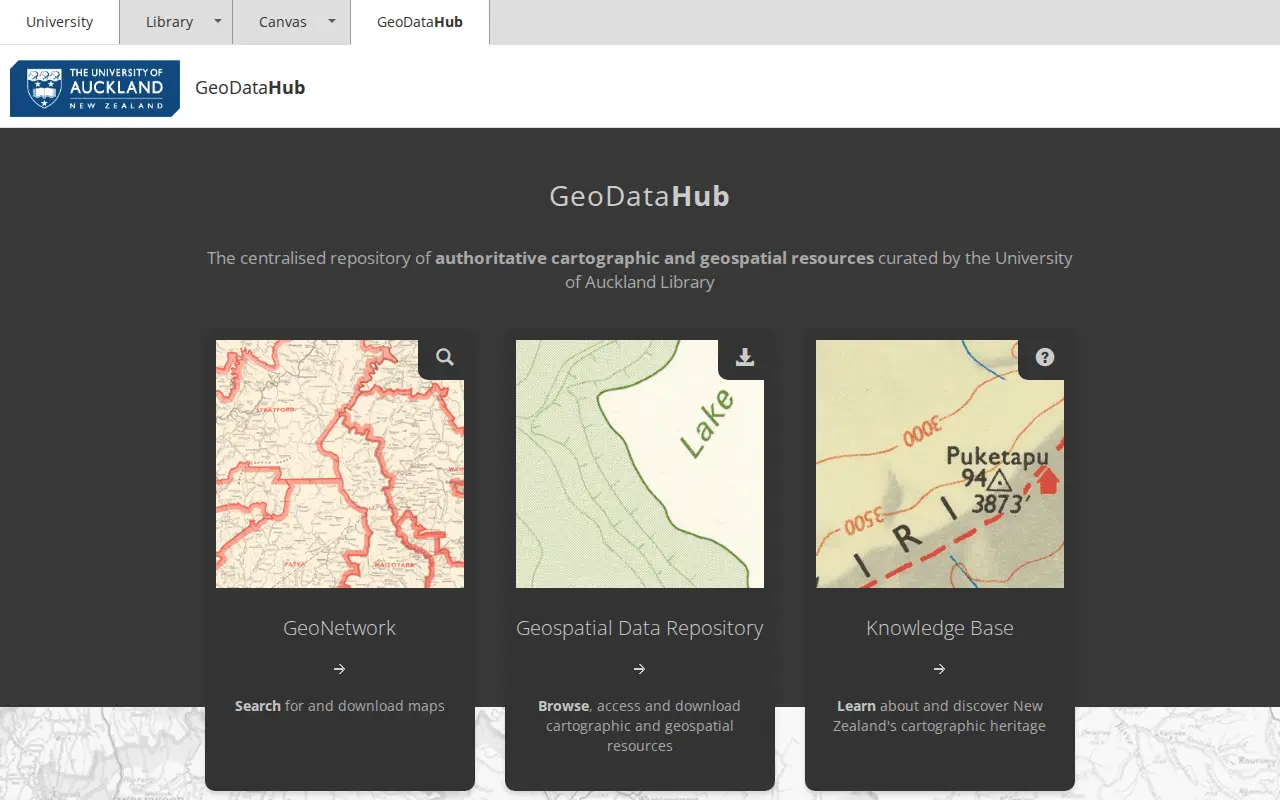Open the Knowledge Base title link

pyautogui.click(x=940, y=628)
